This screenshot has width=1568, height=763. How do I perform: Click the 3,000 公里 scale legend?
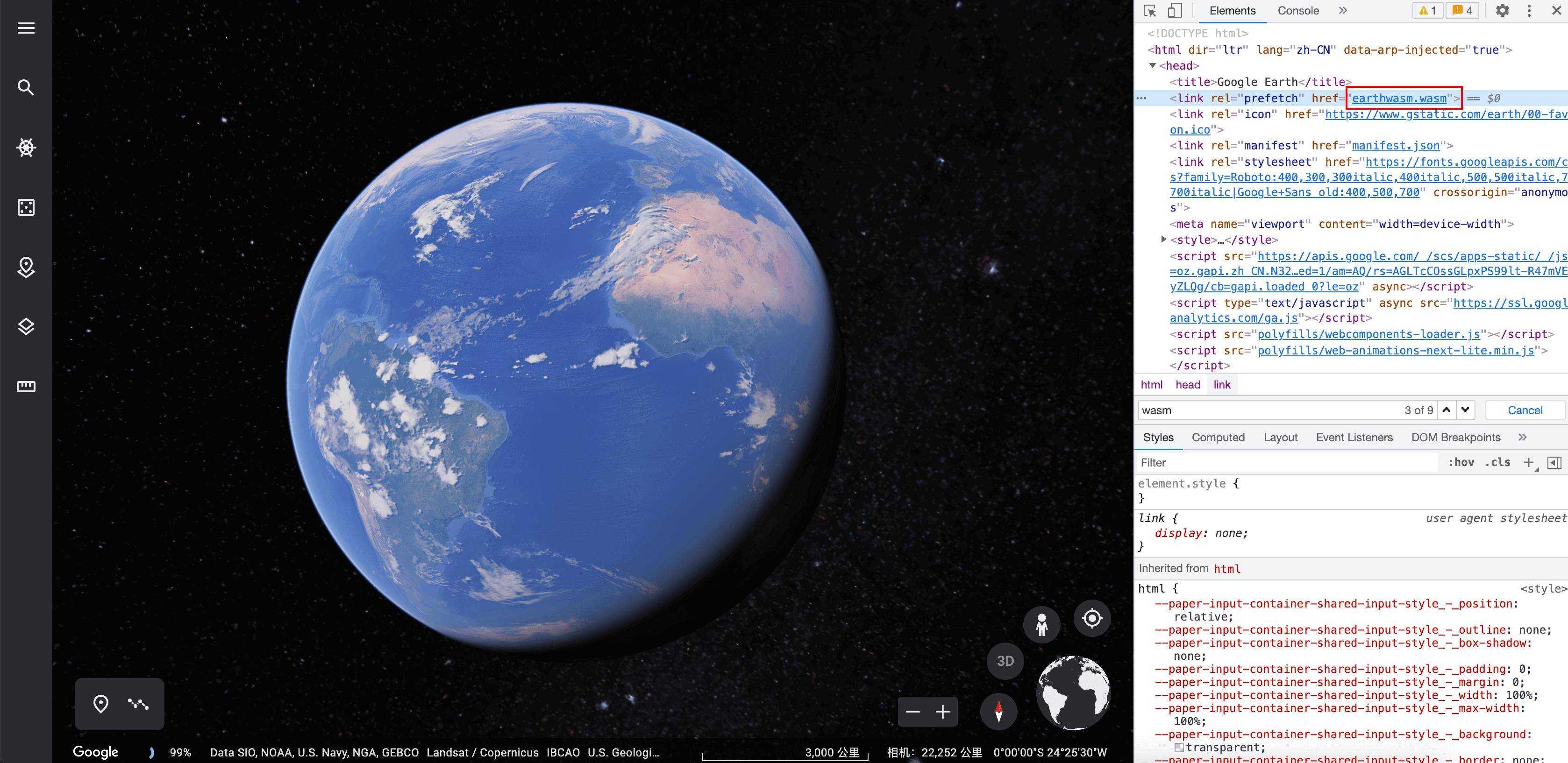[785, 754]
